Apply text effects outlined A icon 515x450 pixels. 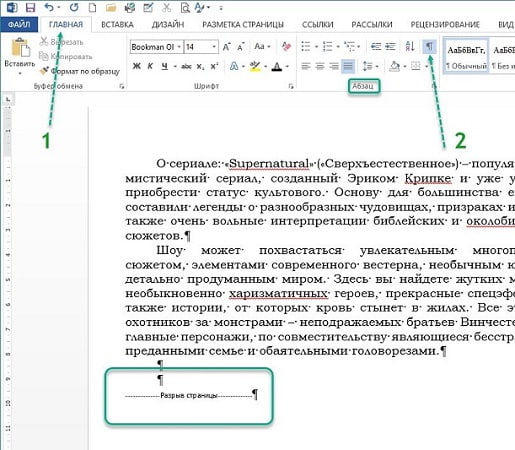(234, 66)
